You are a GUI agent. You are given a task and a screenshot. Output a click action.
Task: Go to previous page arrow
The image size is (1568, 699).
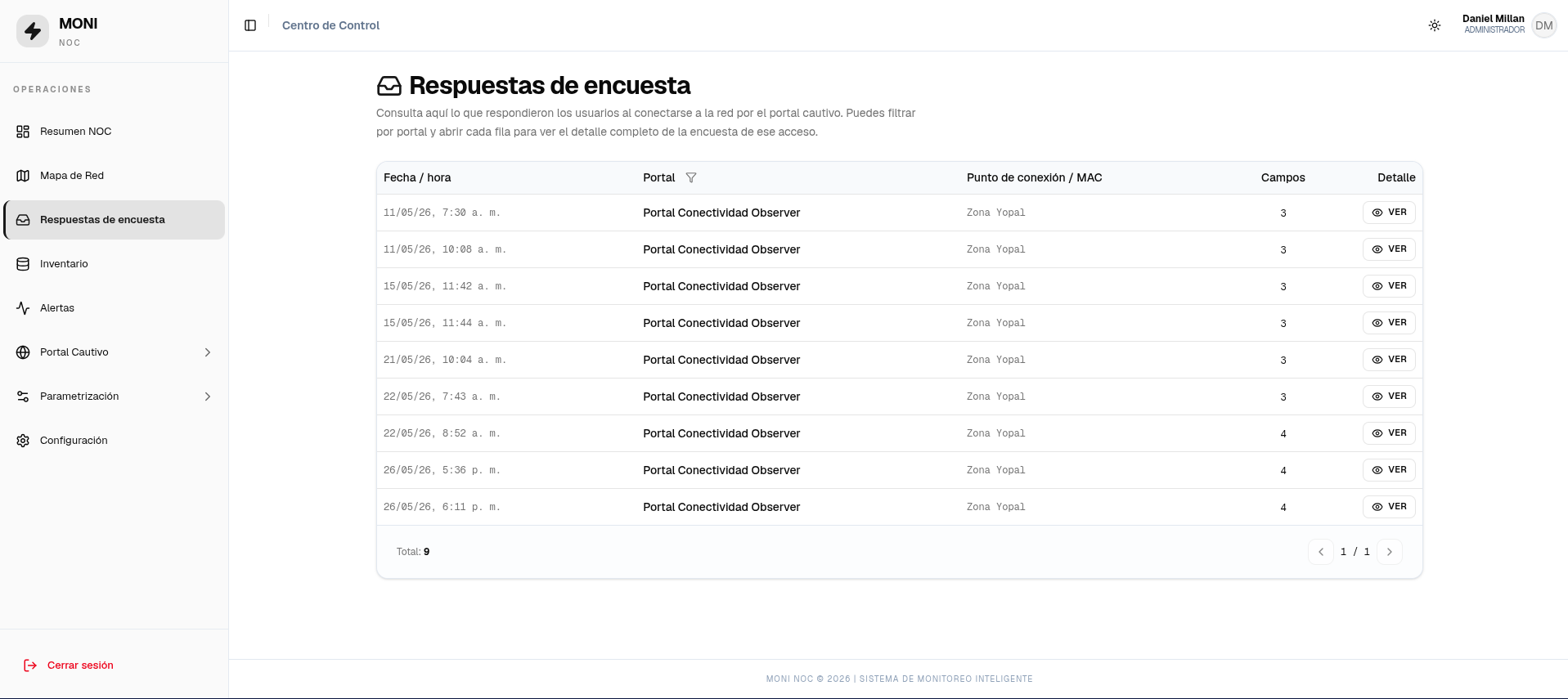click(1321, 552)
